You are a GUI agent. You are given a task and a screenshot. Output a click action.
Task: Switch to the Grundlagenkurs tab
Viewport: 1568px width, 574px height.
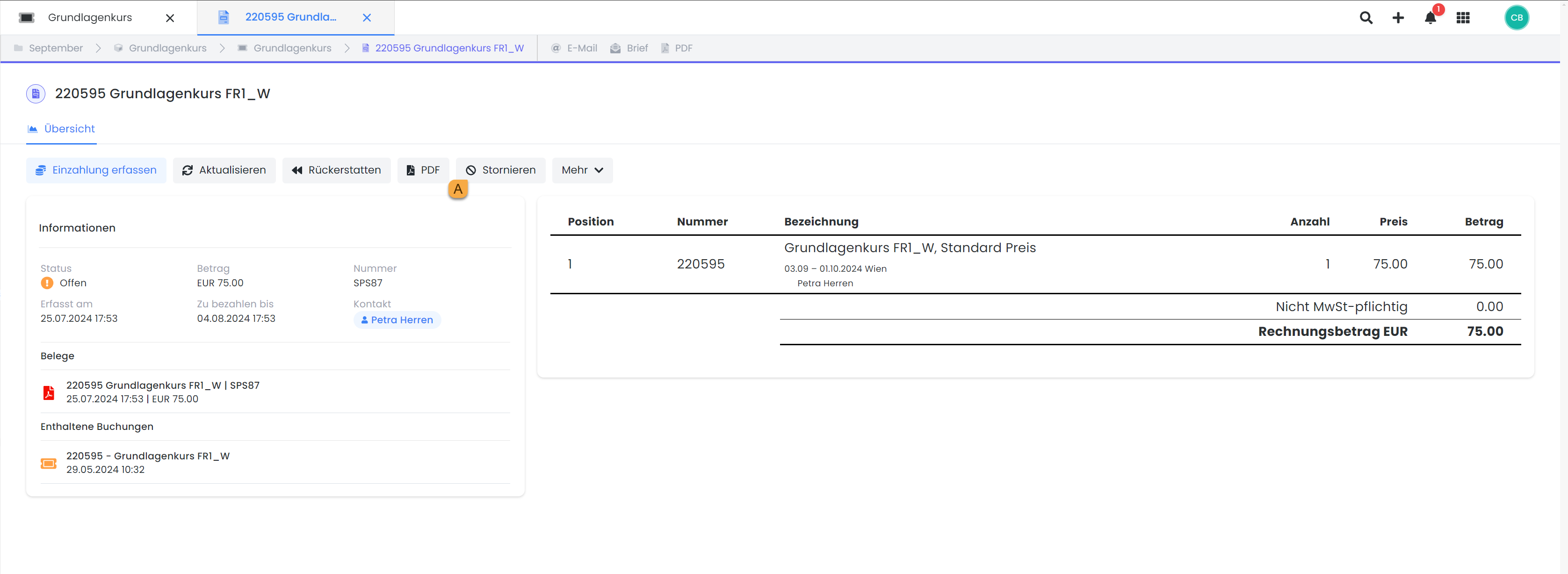90,18
